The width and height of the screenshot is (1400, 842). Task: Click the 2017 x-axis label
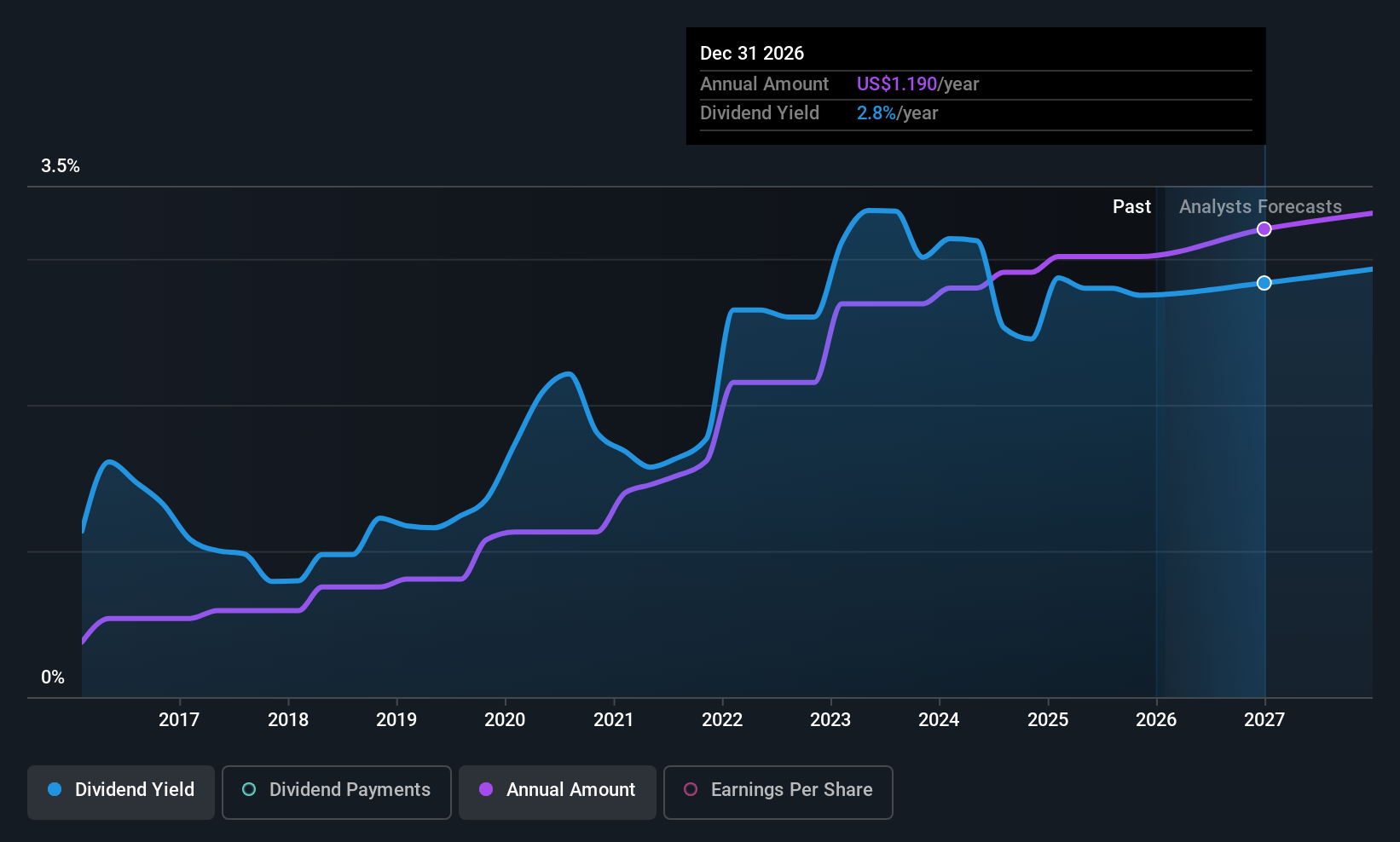(179, 720)
